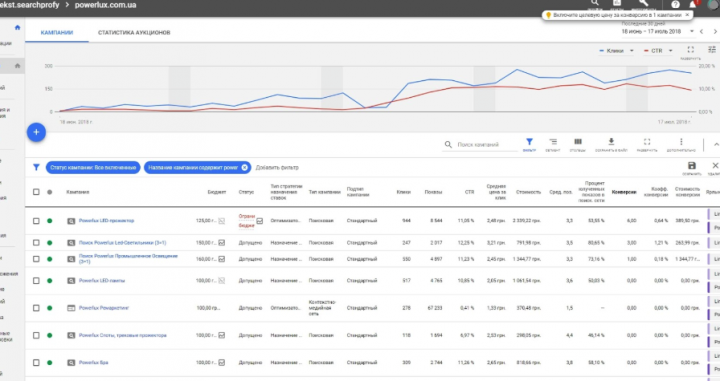Open the Powerlux LED-лампы campaign link
This screenshot has height=381, width=720.
(x=102, y=280)
